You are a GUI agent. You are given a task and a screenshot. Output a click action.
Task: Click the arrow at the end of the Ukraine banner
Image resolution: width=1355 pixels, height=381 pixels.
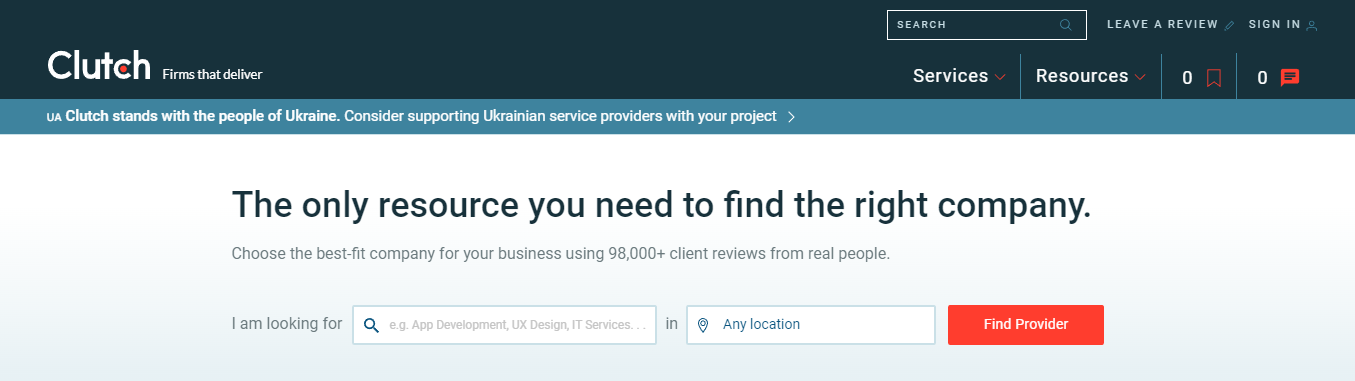[x=791, y=117]
